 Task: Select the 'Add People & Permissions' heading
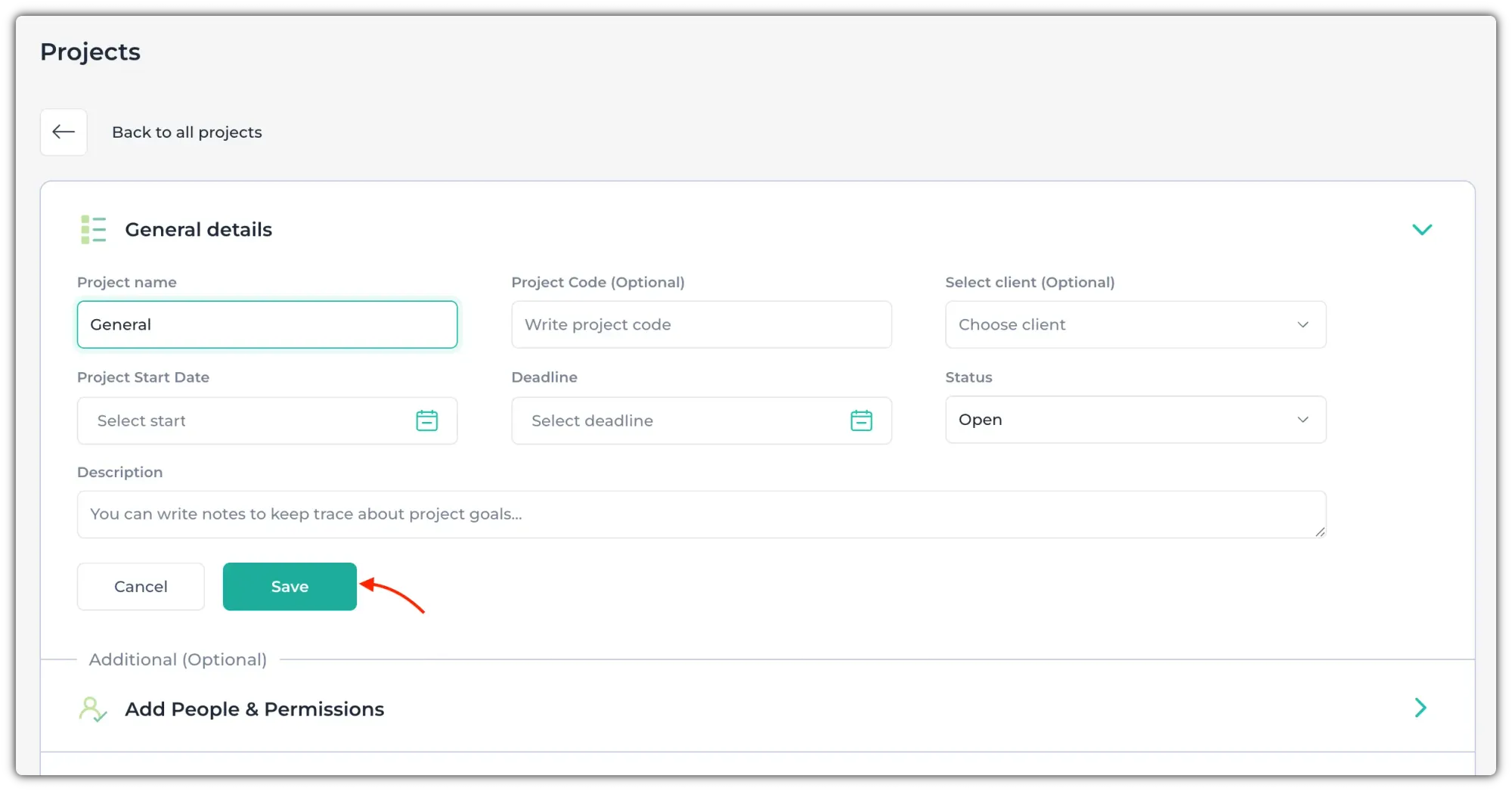(254, 709)
